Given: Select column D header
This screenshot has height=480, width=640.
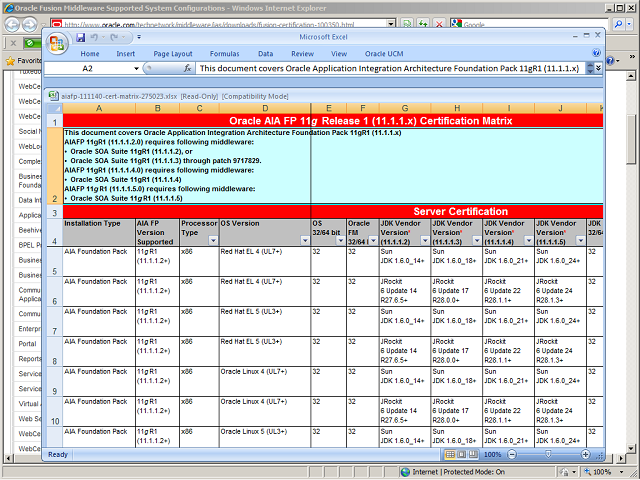Looking at the screenshot, I should click(x=265, y=108).
